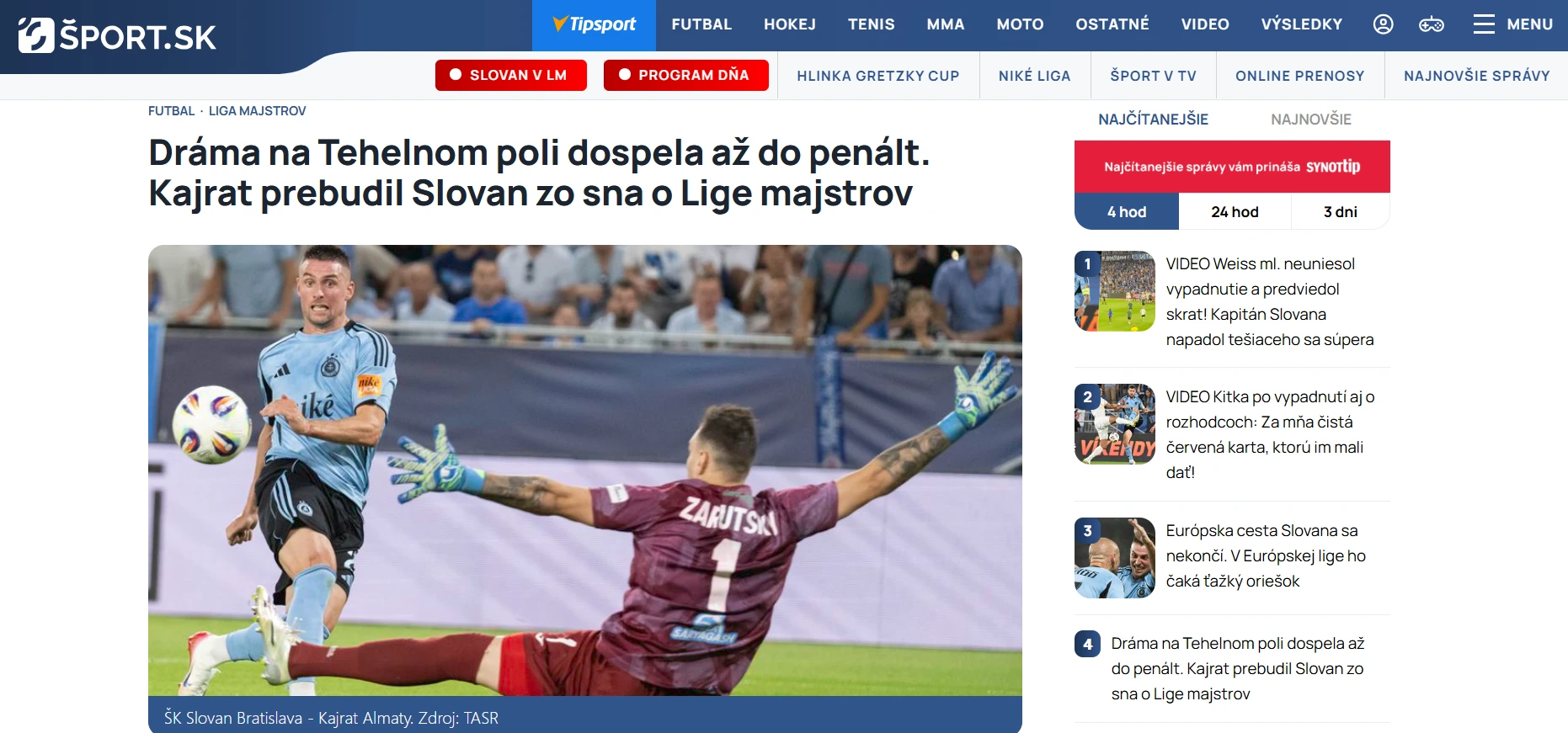Viewport: 1568px width, 733px height.
Task: Click the Synottip sponsor banner
Action: point(1232,167)
